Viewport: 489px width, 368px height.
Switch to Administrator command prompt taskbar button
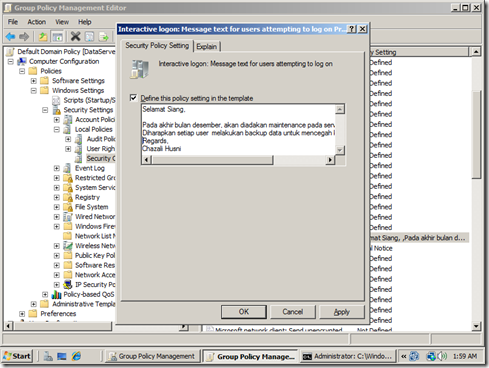[348, 356]
